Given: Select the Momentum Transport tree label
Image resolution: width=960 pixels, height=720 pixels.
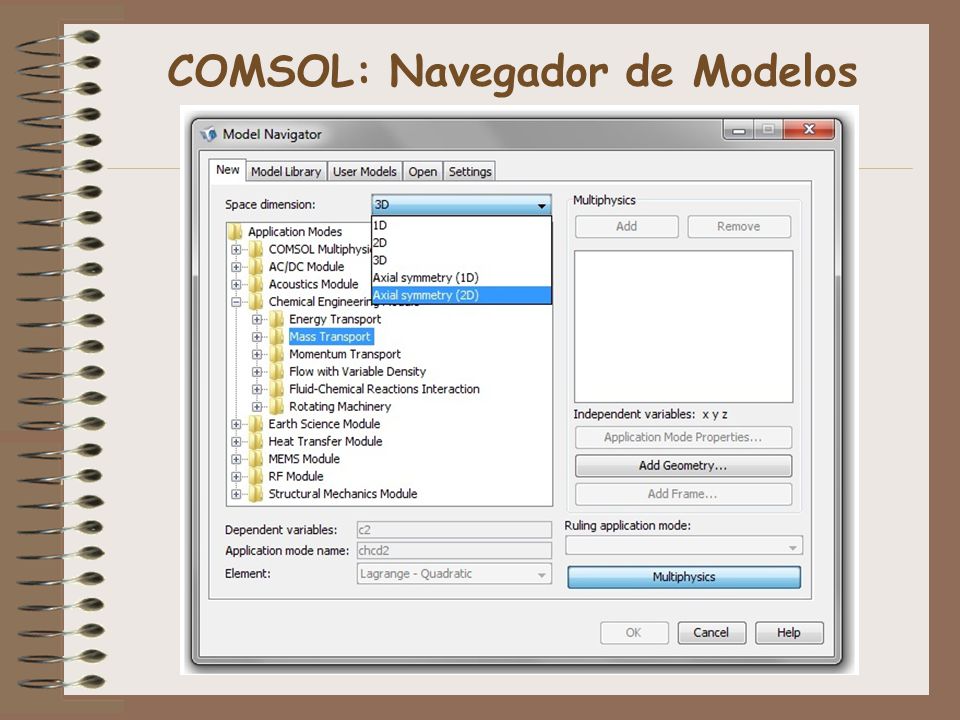Looking at the screenshot, I should [x=345, y=354].
